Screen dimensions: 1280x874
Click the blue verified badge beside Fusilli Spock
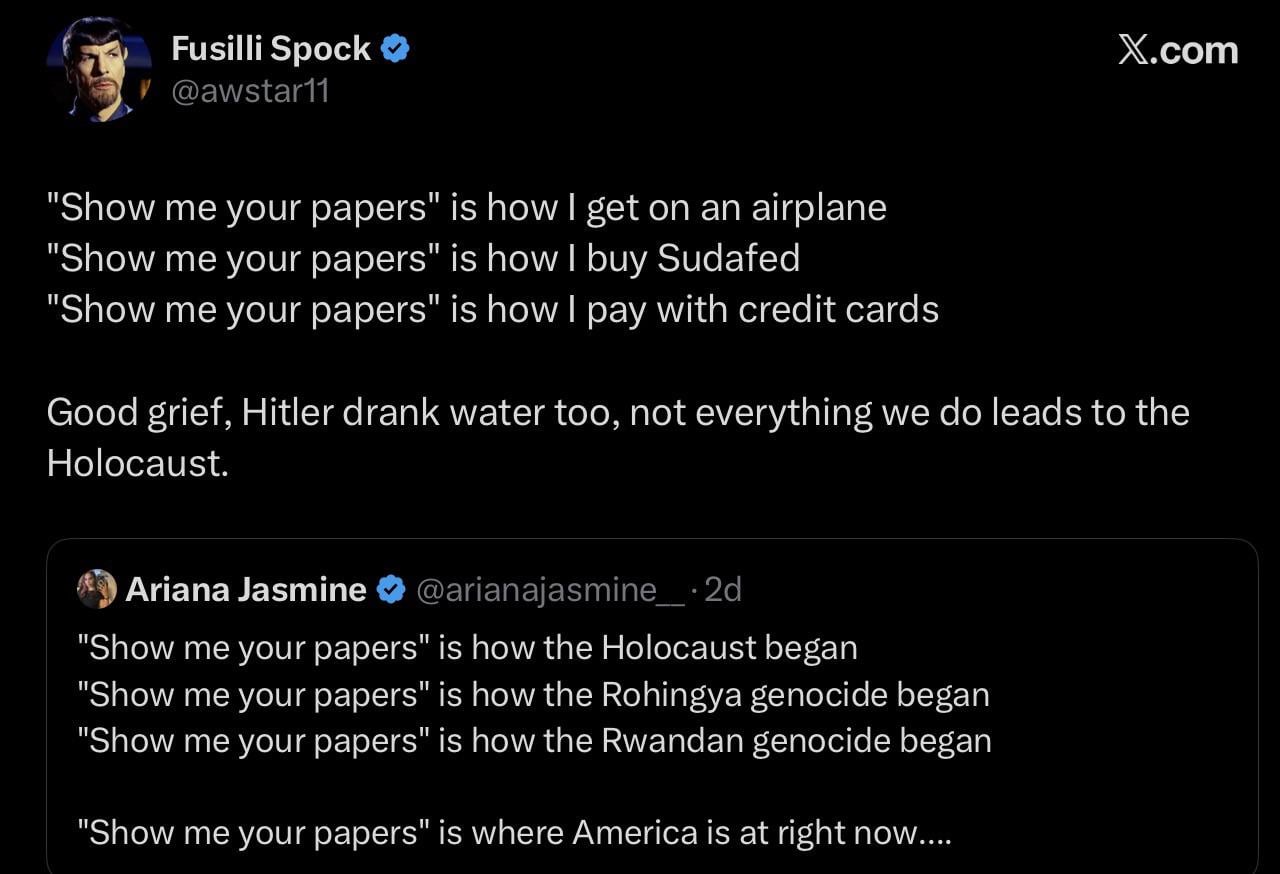(x=395, y=49)
